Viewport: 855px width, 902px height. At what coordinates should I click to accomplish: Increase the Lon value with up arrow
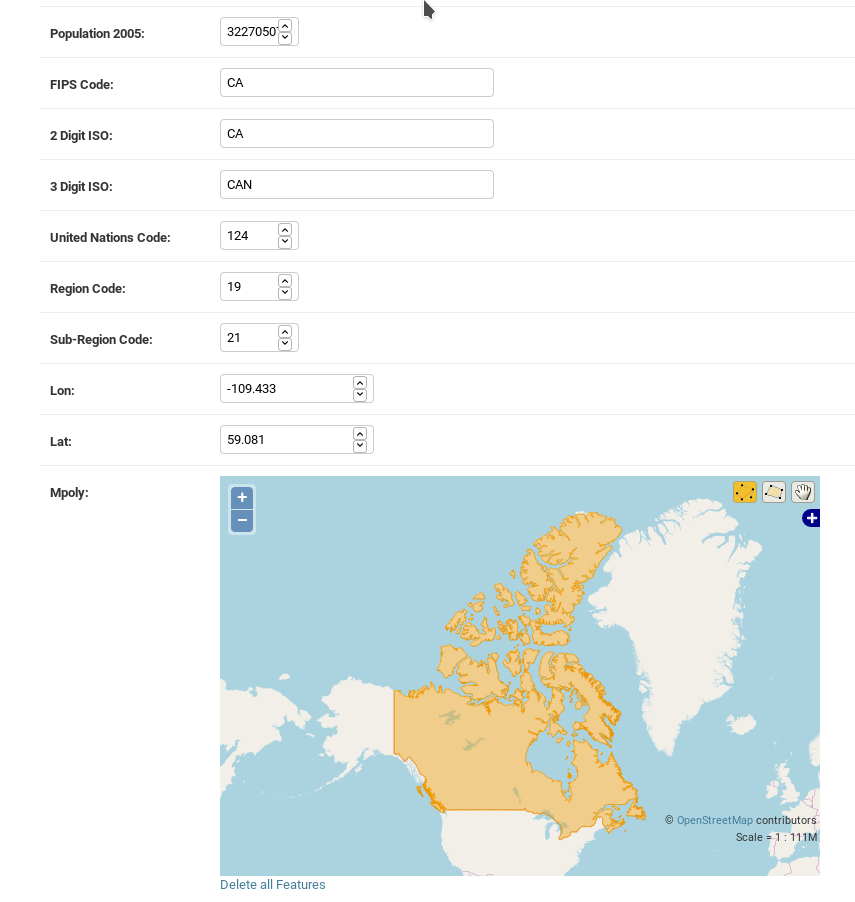tap(360, 383)
